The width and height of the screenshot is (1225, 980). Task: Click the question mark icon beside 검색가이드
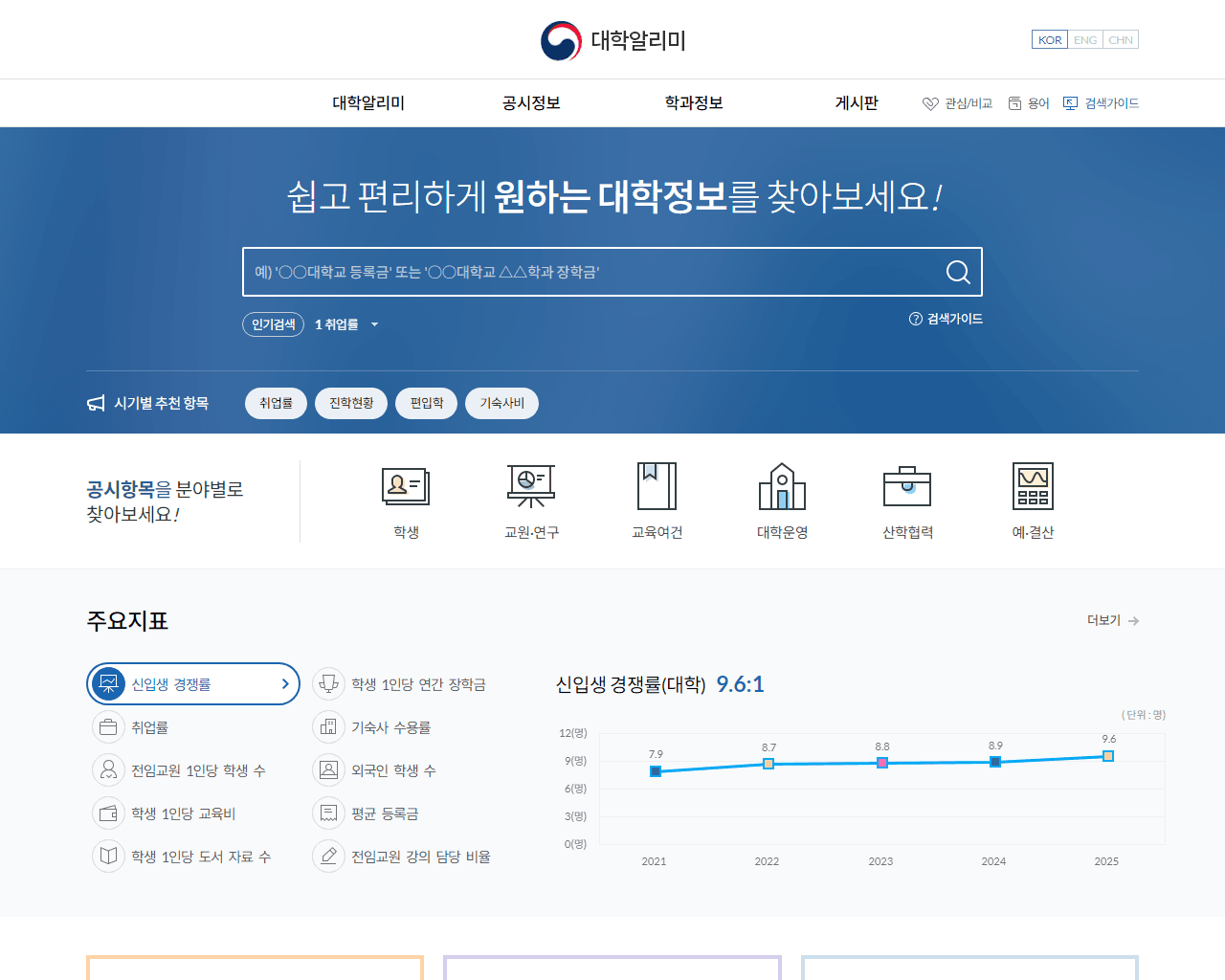tap(916, 319)
